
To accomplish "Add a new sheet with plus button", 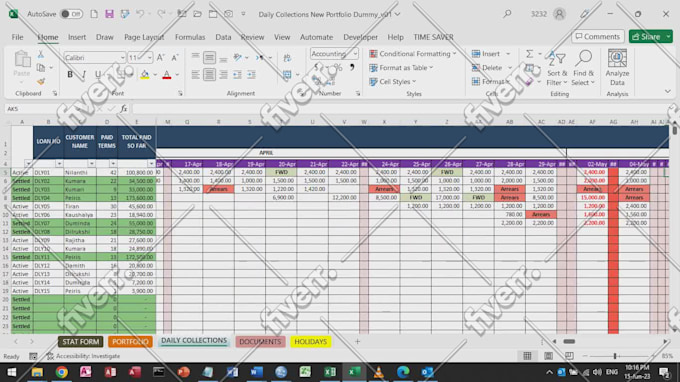I will coord(357,342).
